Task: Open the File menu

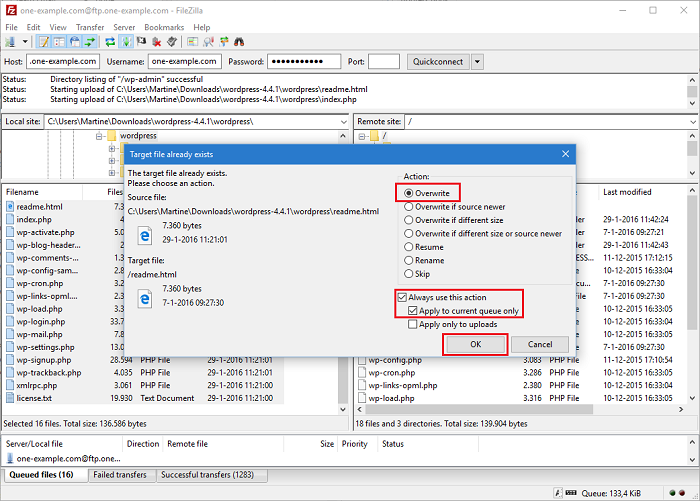Action: click(x=11, y=27)
